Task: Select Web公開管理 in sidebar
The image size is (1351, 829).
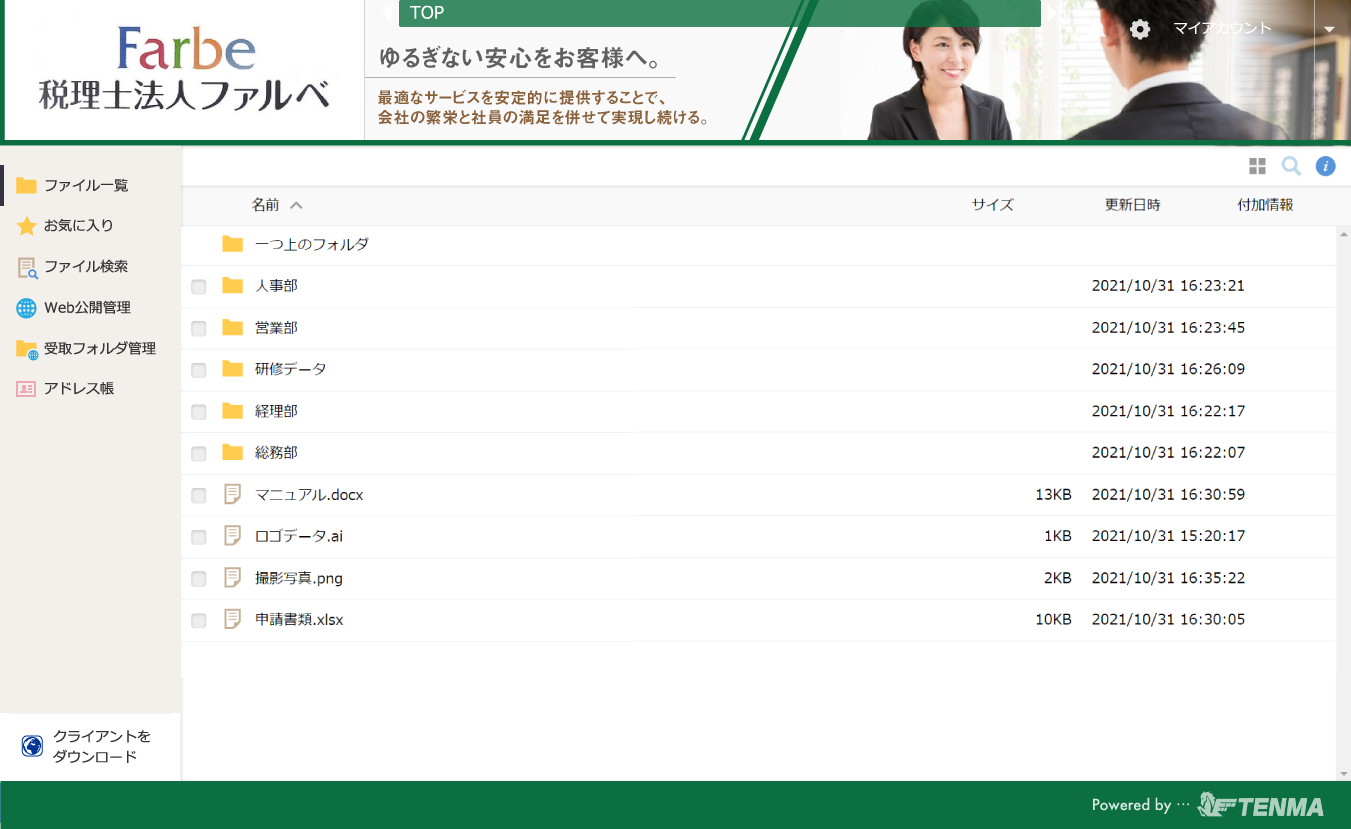Action: [88, 308]
